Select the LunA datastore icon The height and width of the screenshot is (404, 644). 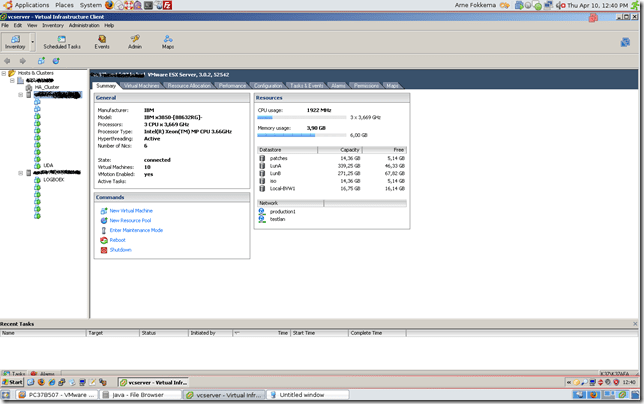(262, 165)
